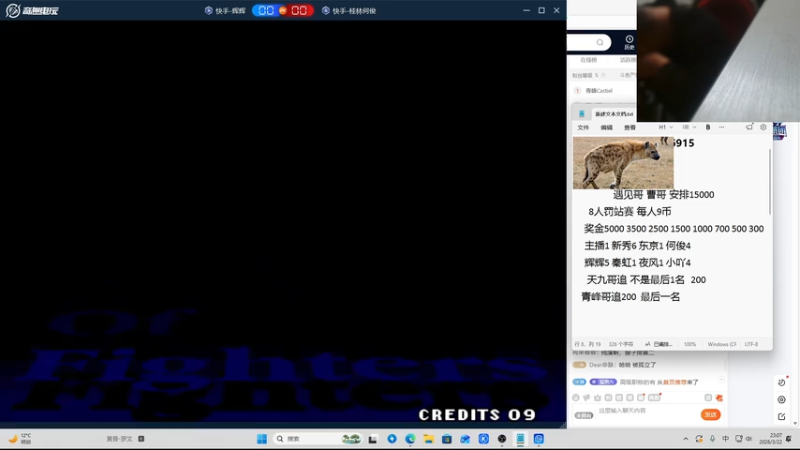The width and height of the screenshot is (800, 450).
Task: Click the line 奖金5000 3500 2500 1500
Action: coord(673,229)
